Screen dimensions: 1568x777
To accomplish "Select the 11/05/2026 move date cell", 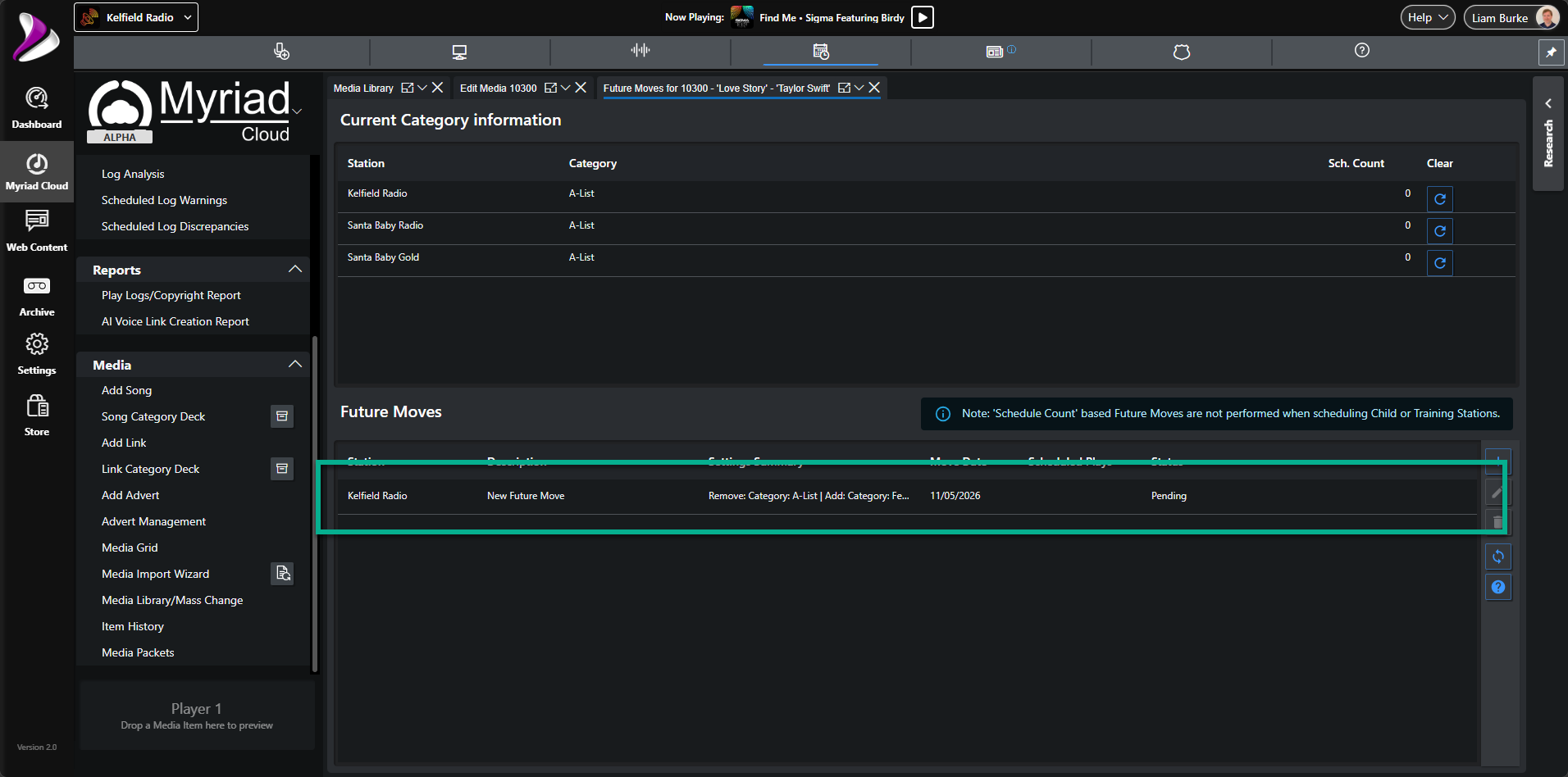I will pos(955,496).
